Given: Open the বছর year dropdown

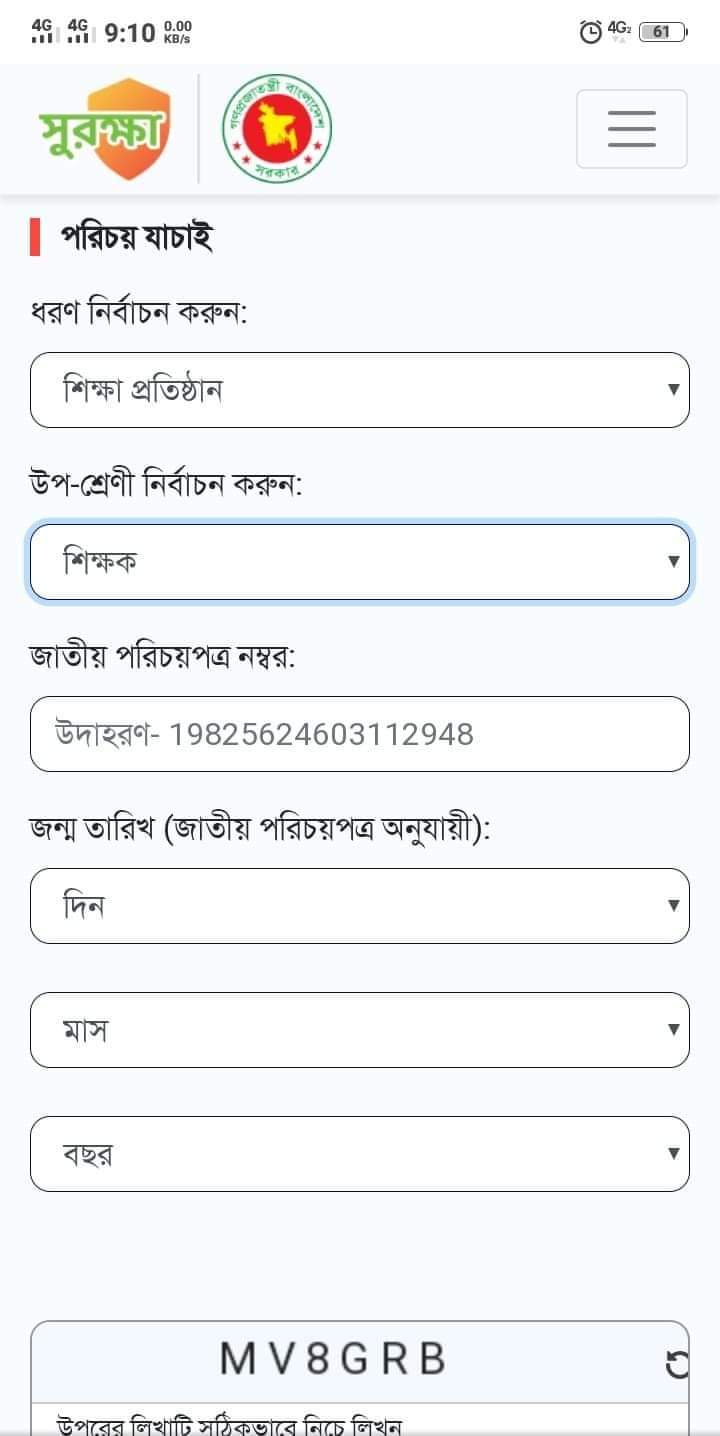Looking at the screenshot, I should click(360, 1154).
